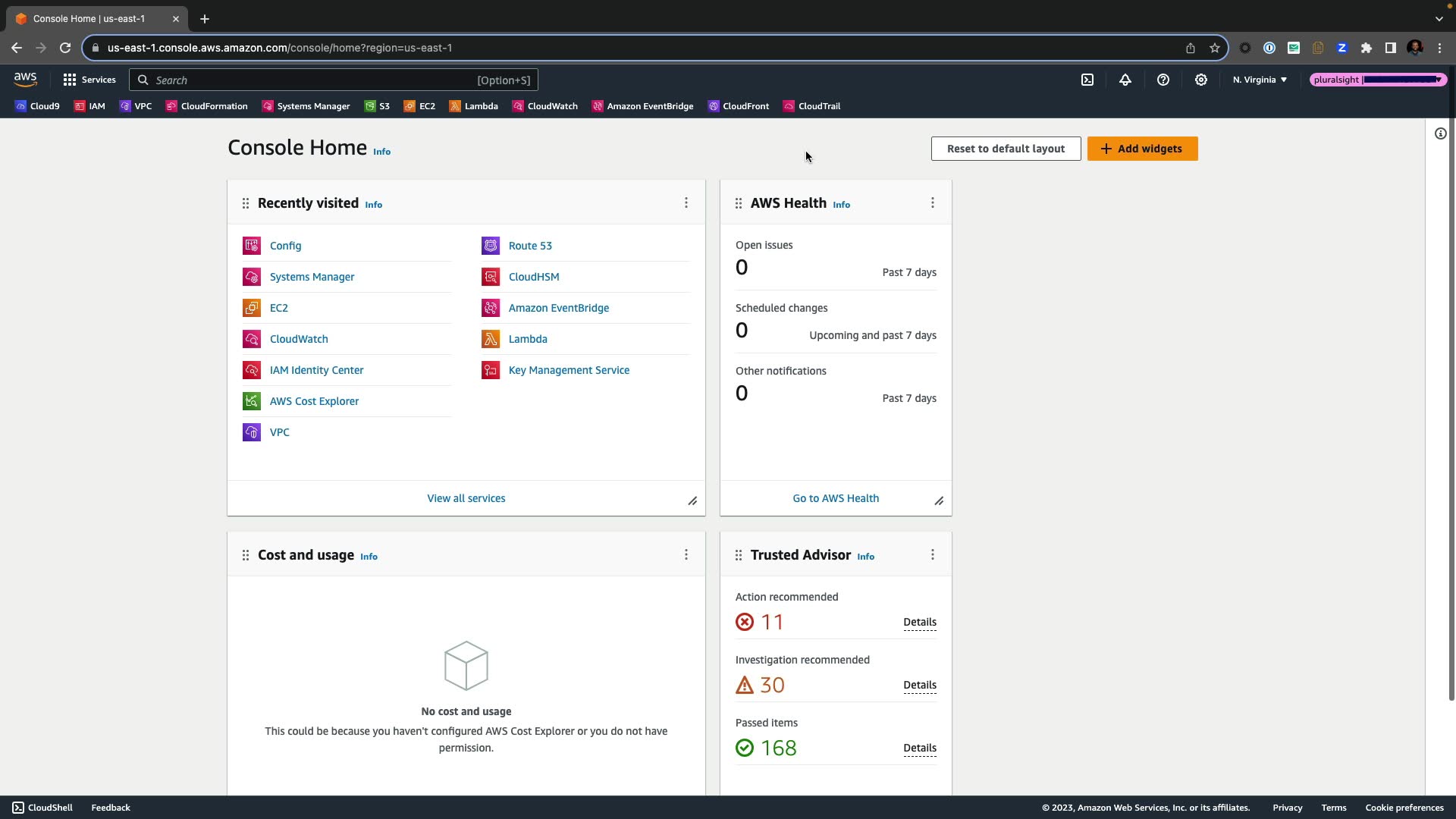Open Recently visited widget options menu
The width and height of the screenshot is (1456, 819).
tap(686, 203)
